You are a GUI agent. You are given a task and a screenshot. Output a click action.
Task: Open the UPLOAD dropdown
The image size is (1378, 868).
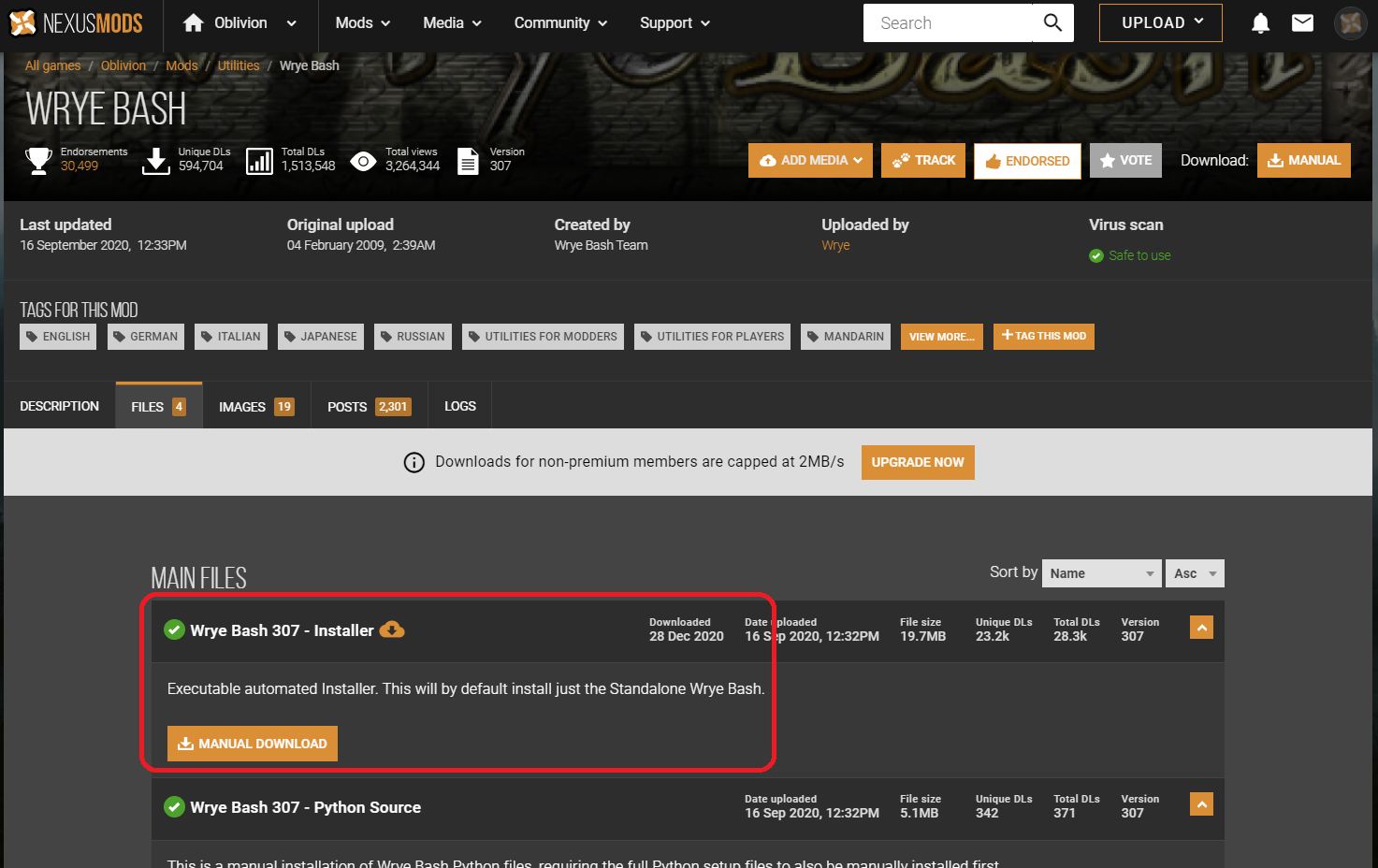coord(1160,22)
